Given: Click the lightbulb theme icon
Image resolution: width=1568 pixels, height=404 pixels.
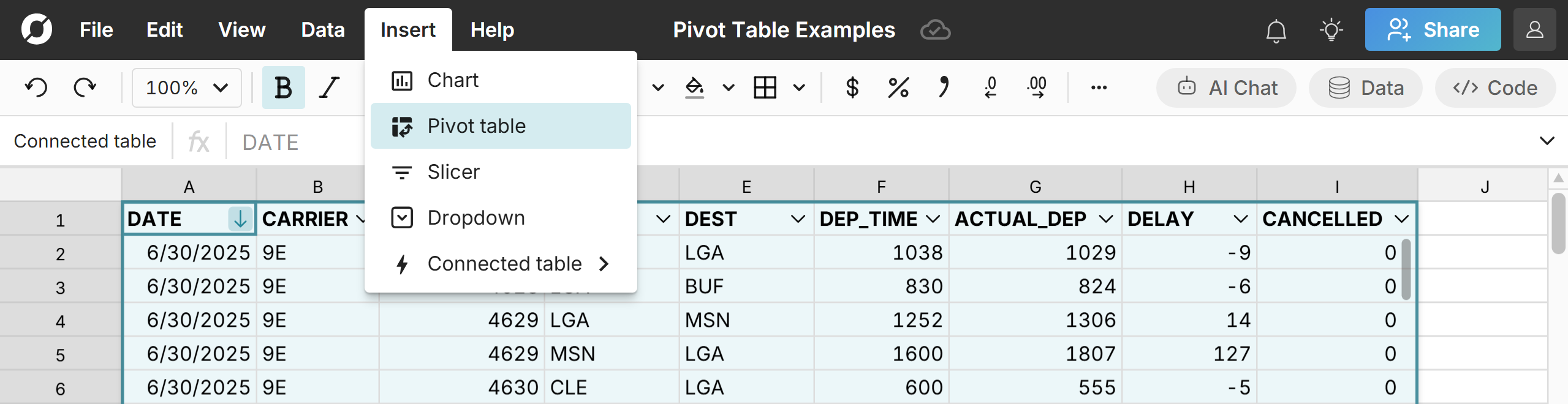Looking at the screenshot, I should tap(1331, 30).
